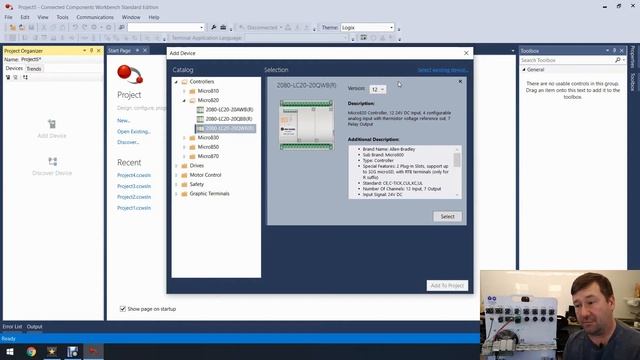
Task: Pin the Toolbox panel
Action: (x=614, y=51)
